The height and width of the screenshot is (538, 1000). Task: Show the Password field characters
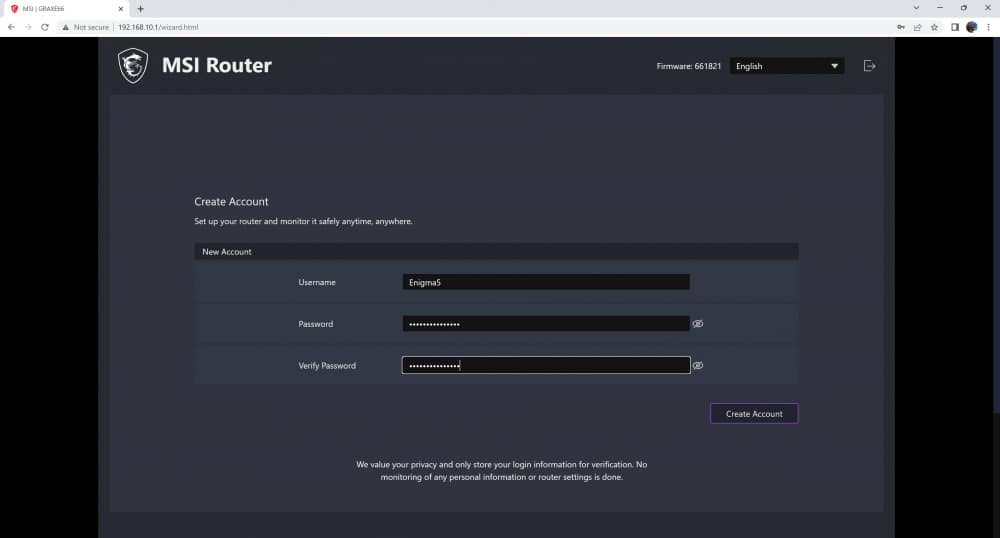698,324
